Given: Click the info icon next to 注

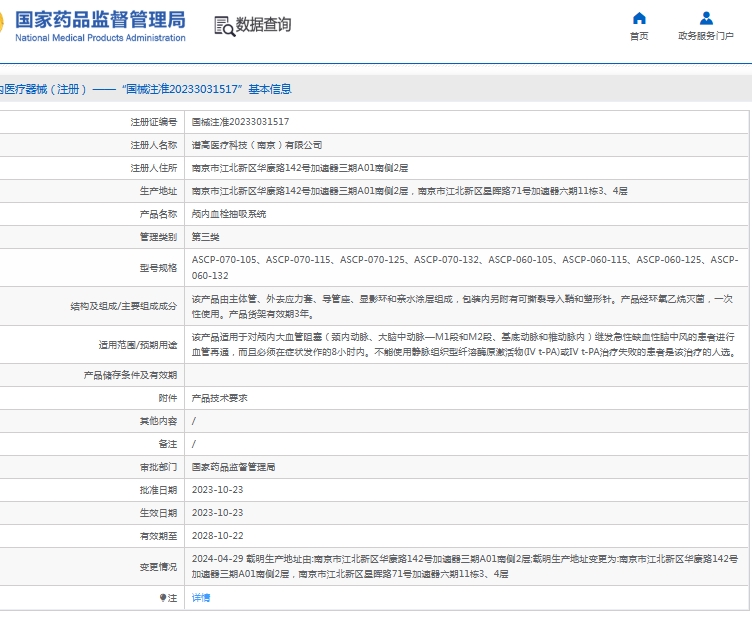Looking at the screenshot, I should [163, 598].
